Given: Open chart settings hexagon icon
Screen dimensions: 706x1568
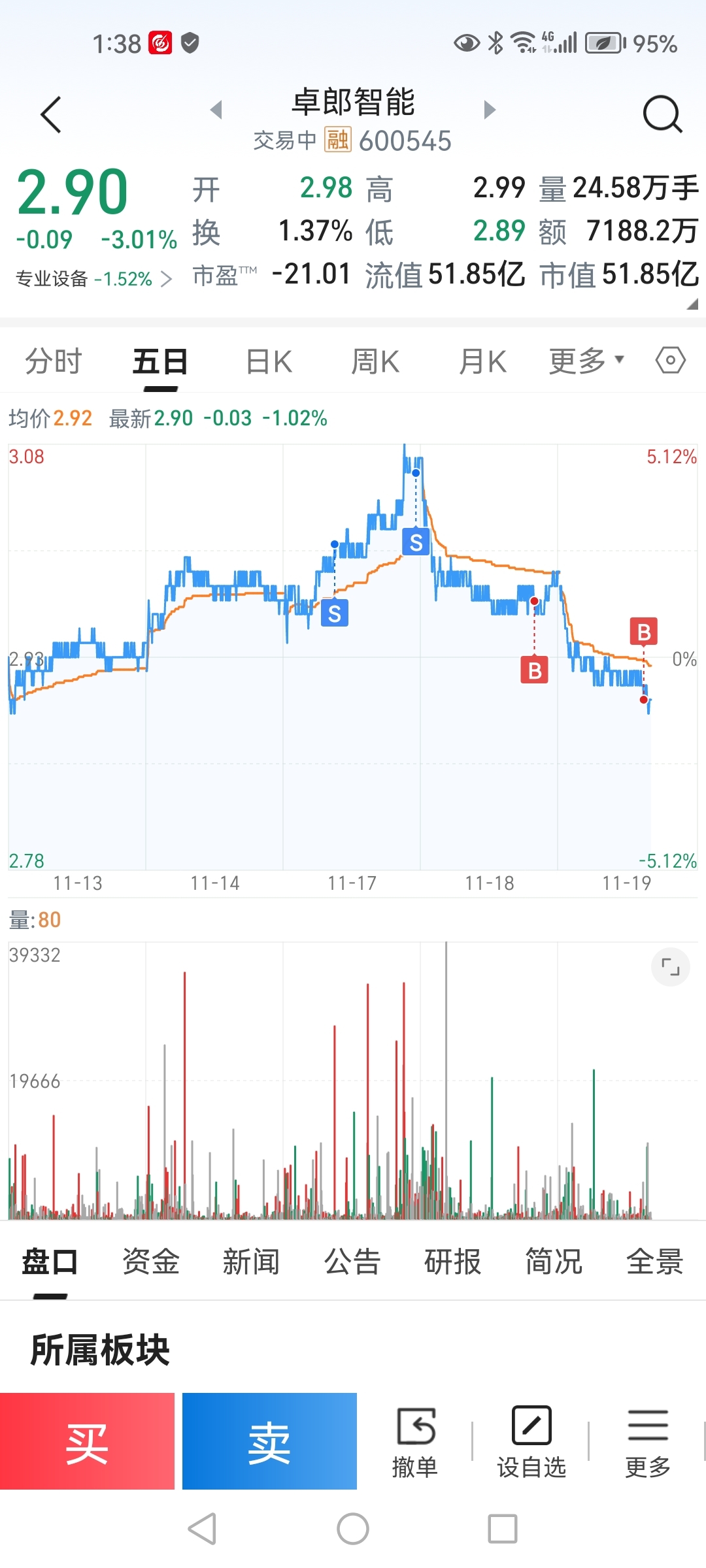Looking at the screenshot, I should pyautogui.click(x=670, y=360).
